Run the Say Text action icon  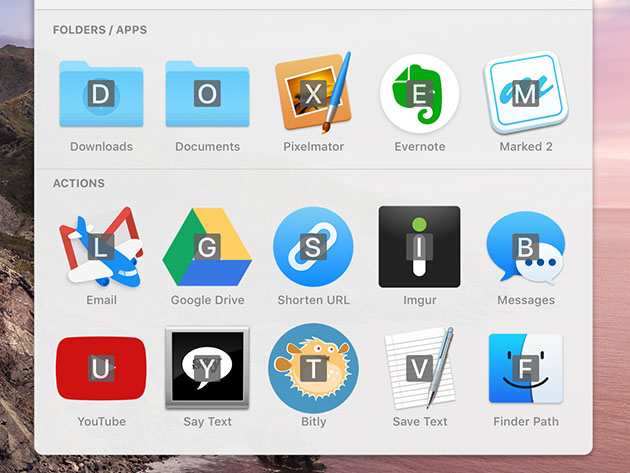tap(207, 368)
